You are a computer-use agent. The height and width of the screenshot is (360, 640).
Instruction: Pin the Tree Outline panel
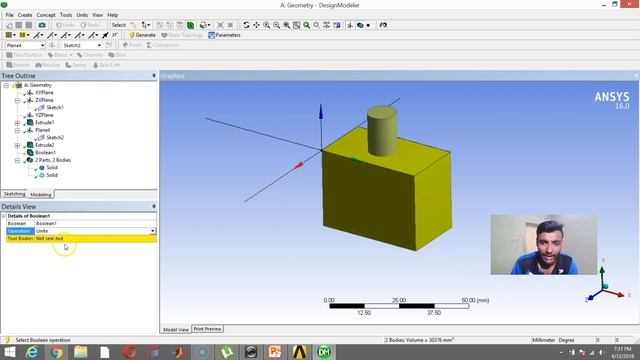click(x=154, y=76)
